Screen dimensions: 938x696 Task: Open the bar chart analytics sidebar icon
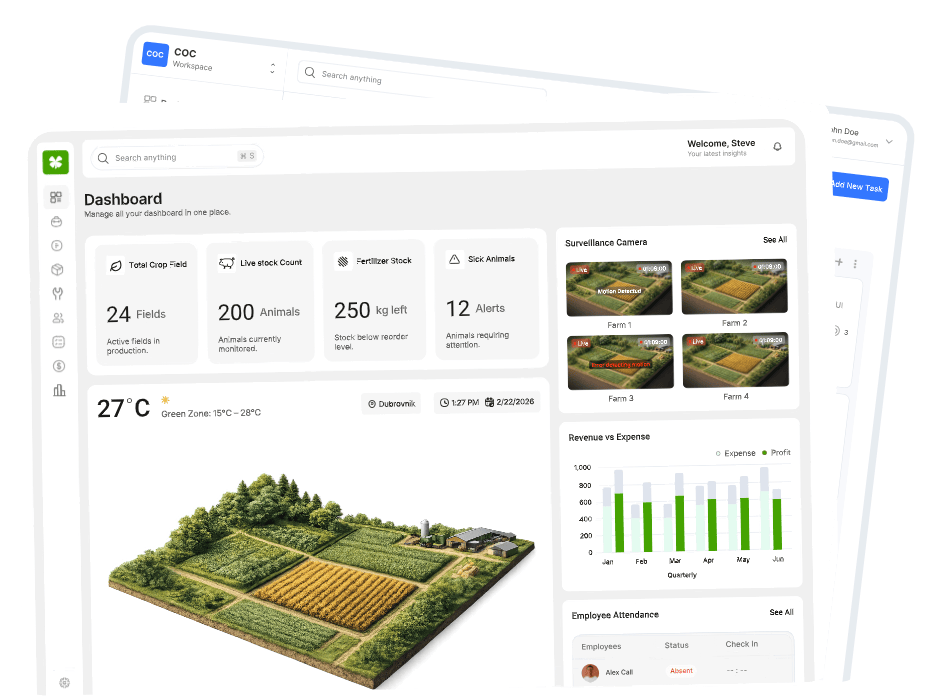click(x=59, y=390)
